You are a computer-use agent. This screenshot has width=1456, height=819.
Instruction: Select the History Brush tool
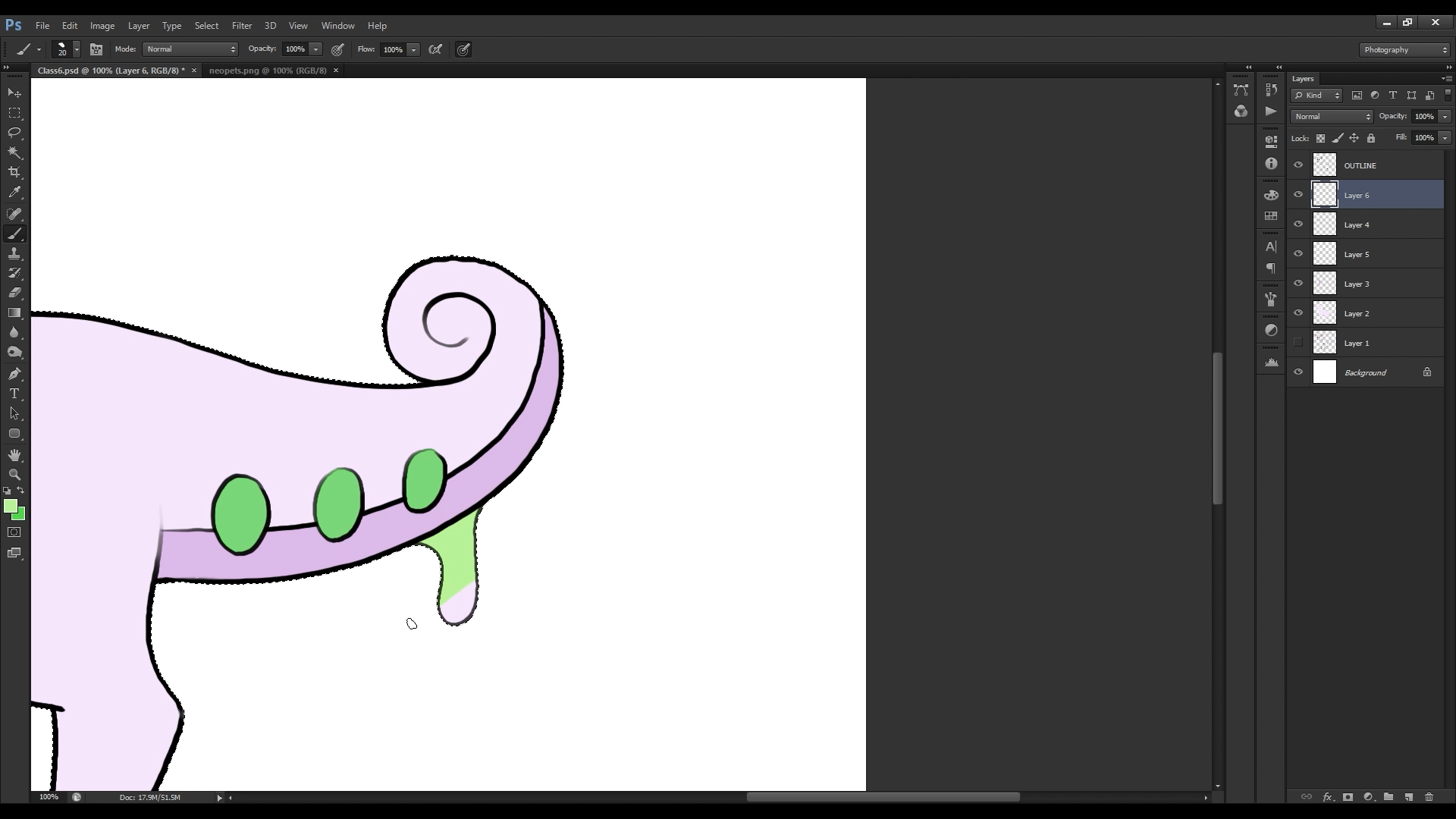[14, 273]
